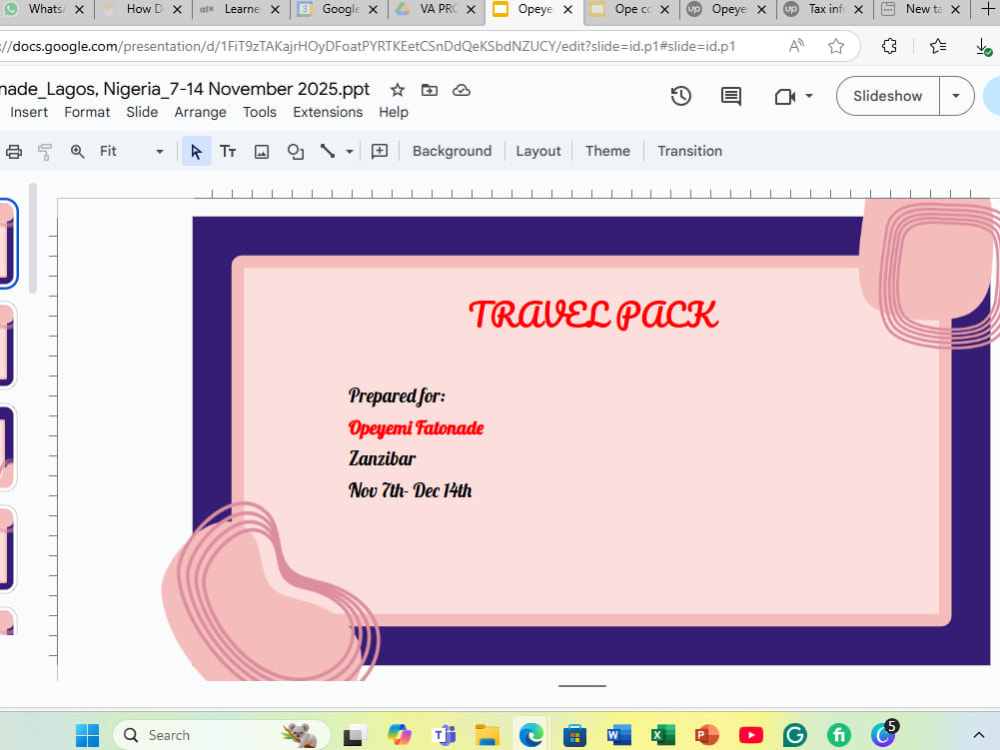This screenshot has height=750, width=1000.
Task: Expand the video call dropdown arrow
Action: pyautogui.click(x=809, y=96)
